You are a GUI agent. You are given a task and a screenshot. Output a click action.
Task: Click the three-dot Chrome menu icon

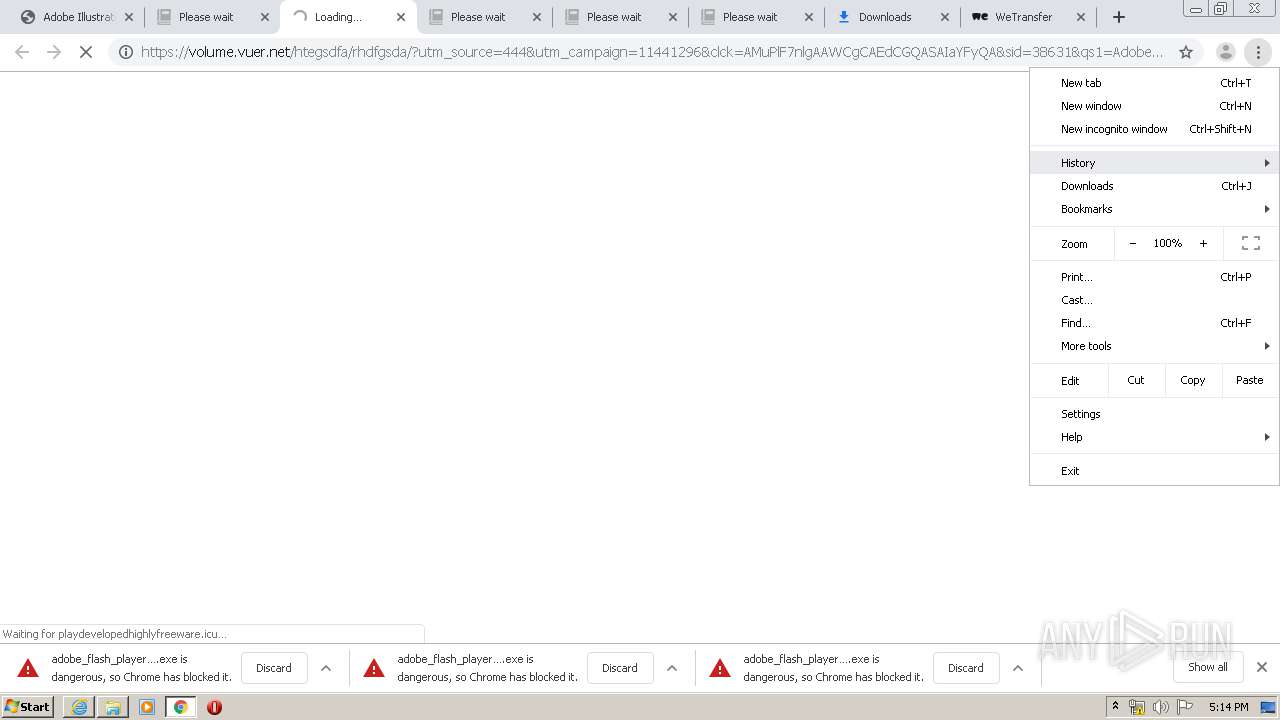(1258, 52)
